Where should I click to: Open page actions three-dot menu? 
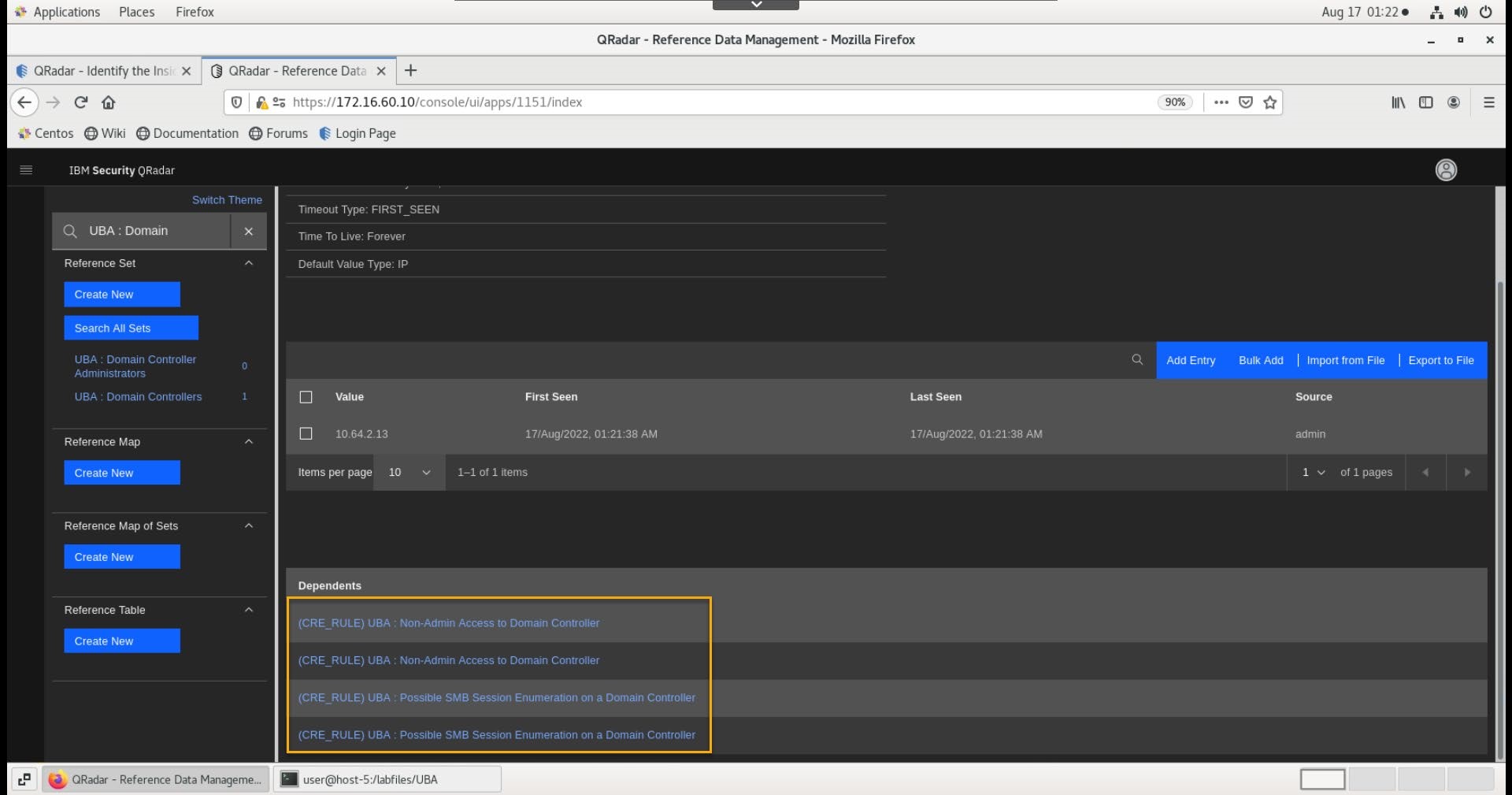point(1221,102)
